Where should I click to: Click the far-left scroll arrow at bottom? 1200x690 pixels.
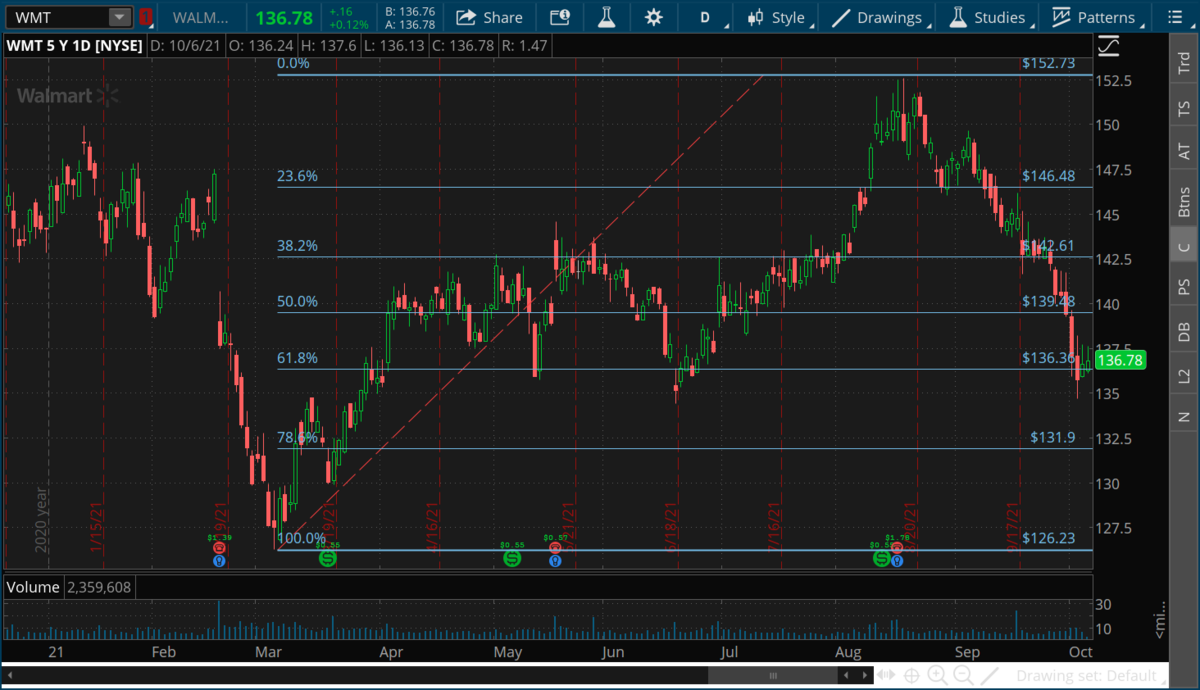tap(9, 675)
